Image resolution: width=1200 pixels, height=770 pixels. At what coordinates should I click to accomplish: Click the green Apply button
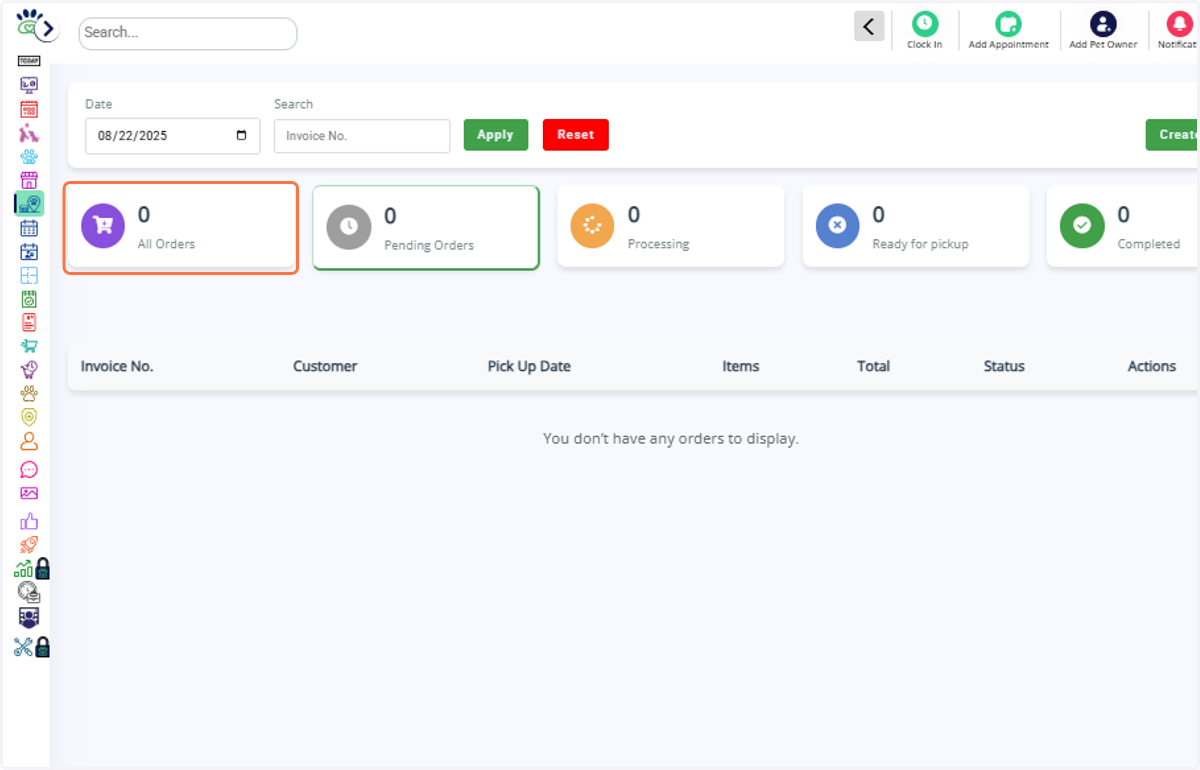click(x=496, y=135)
